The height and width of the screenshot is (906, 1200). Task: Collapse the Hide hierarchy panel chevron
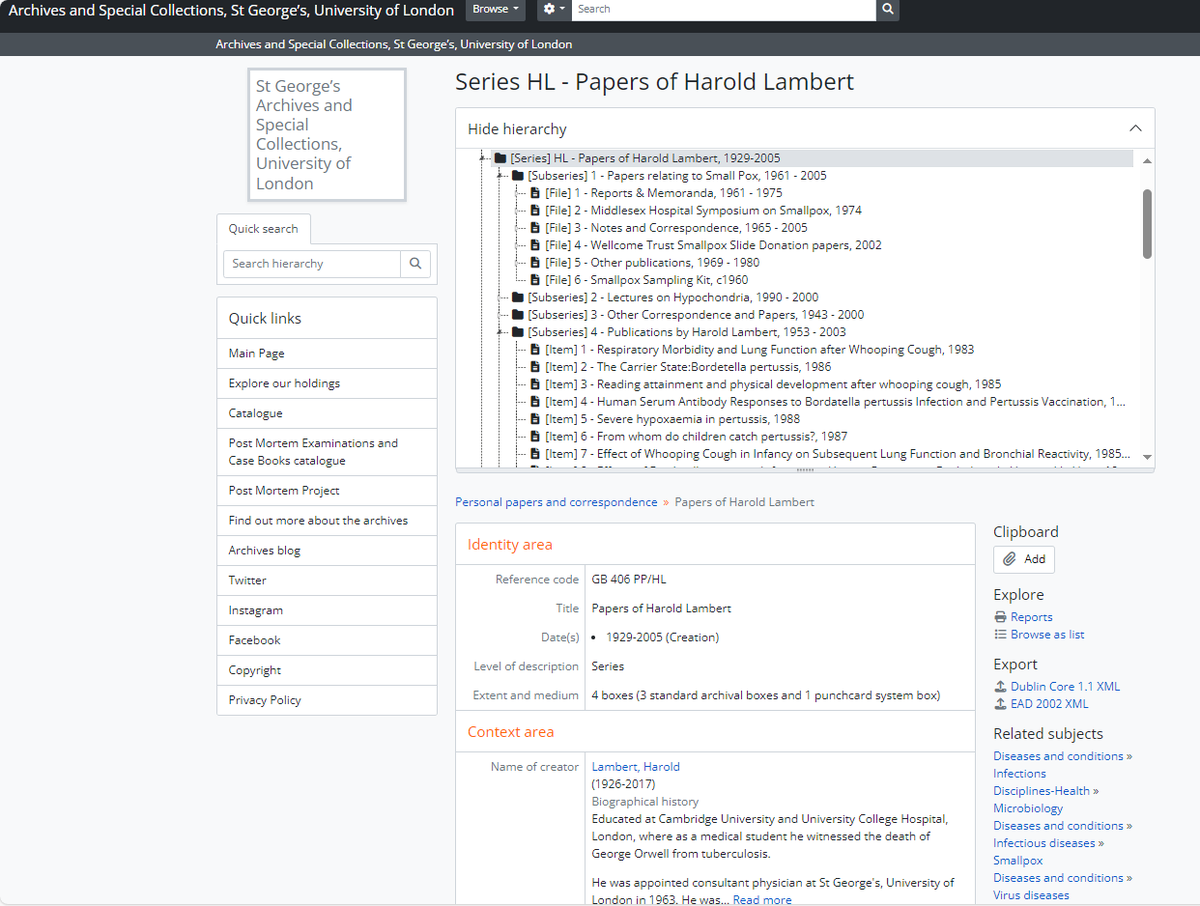coord(1135,129)
